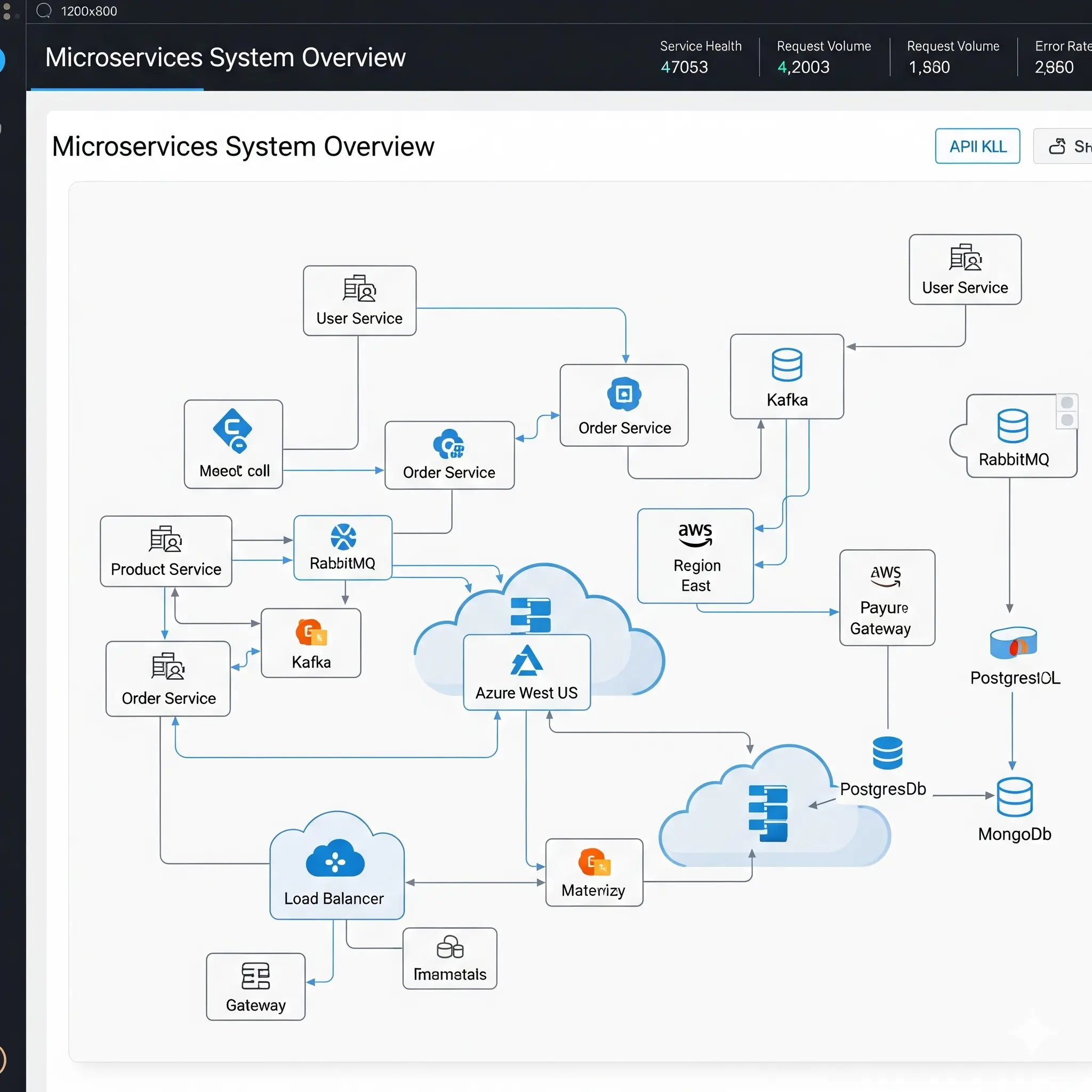Toggle lower switch on RabbitMQ node corner
Image resolution: width=1092 pixels, height=1092 pixels.
click(1067, 420)
